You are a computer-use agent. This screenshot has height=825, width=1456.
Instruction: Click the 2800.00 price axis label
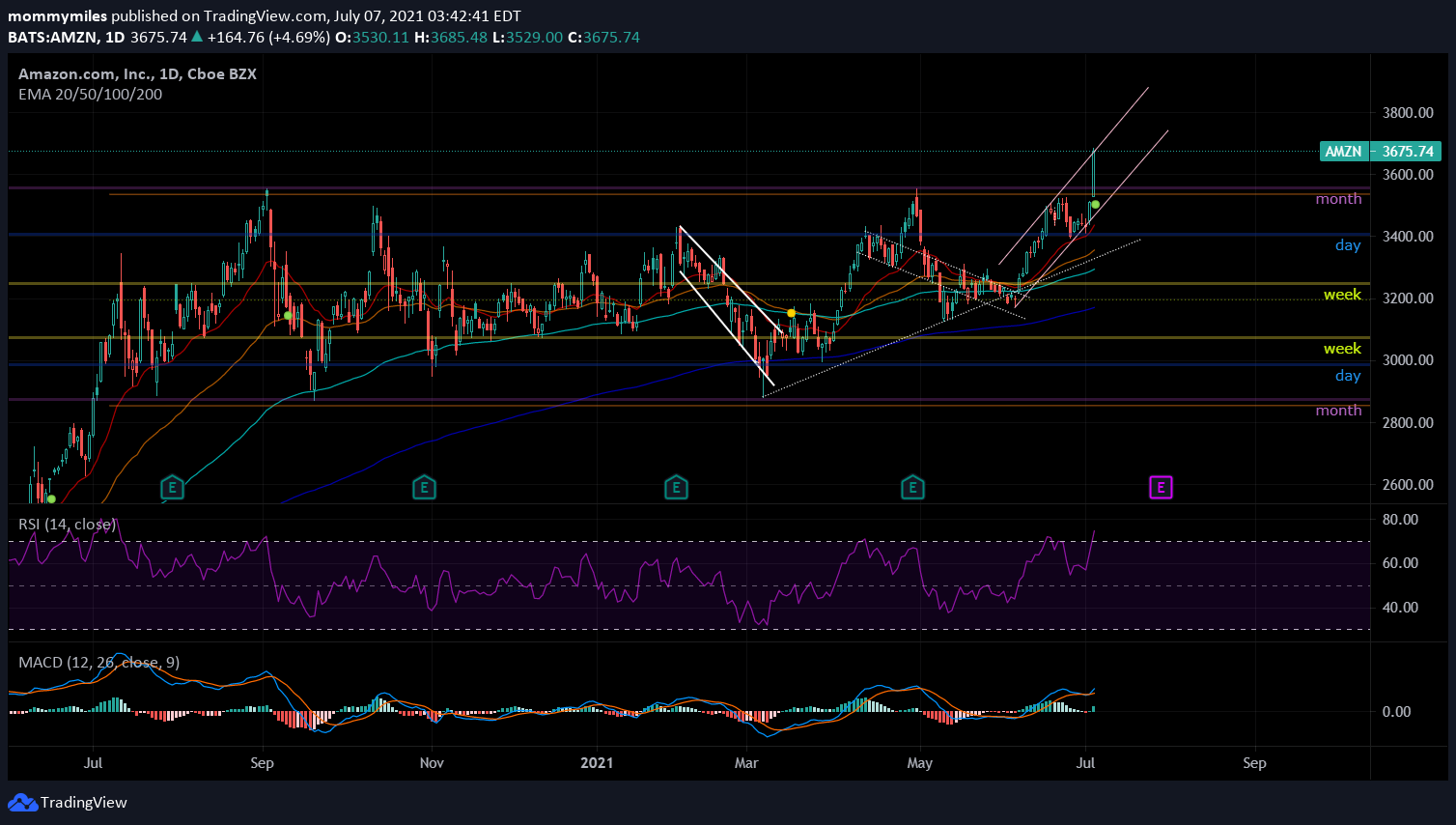[x=1408, y=423]
